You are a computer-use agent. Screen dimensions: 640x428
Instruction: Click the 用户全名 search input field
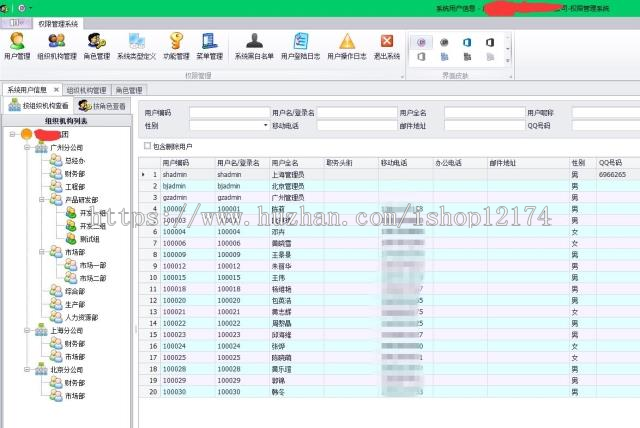click(x=484, y=112)
